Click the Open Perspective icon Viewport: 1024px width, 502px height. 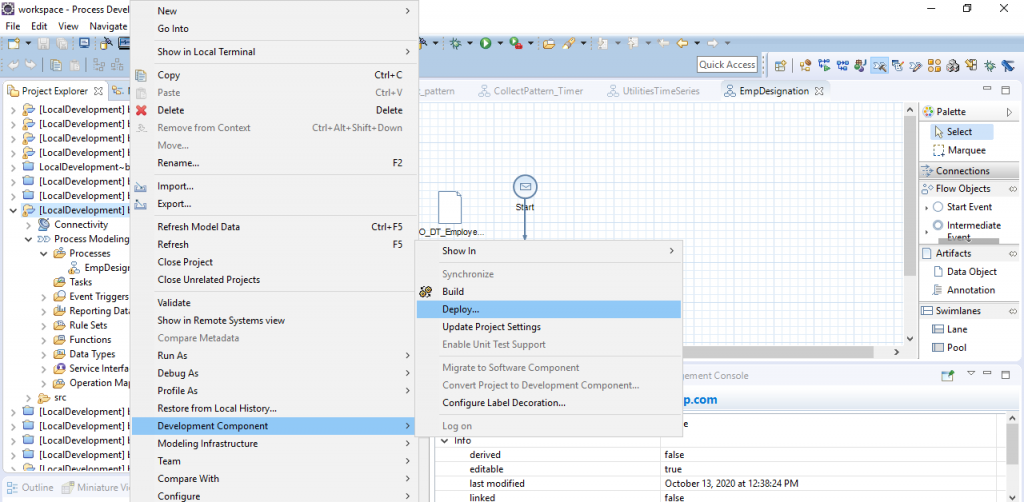[x=780, y=65]
